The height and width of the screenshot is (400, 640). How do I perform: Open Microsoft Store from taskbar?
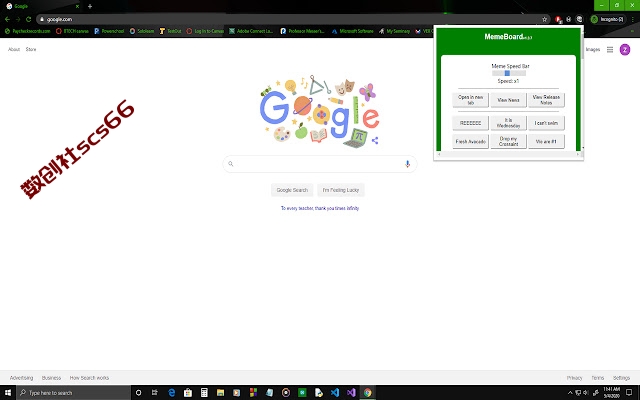point(188,393)
